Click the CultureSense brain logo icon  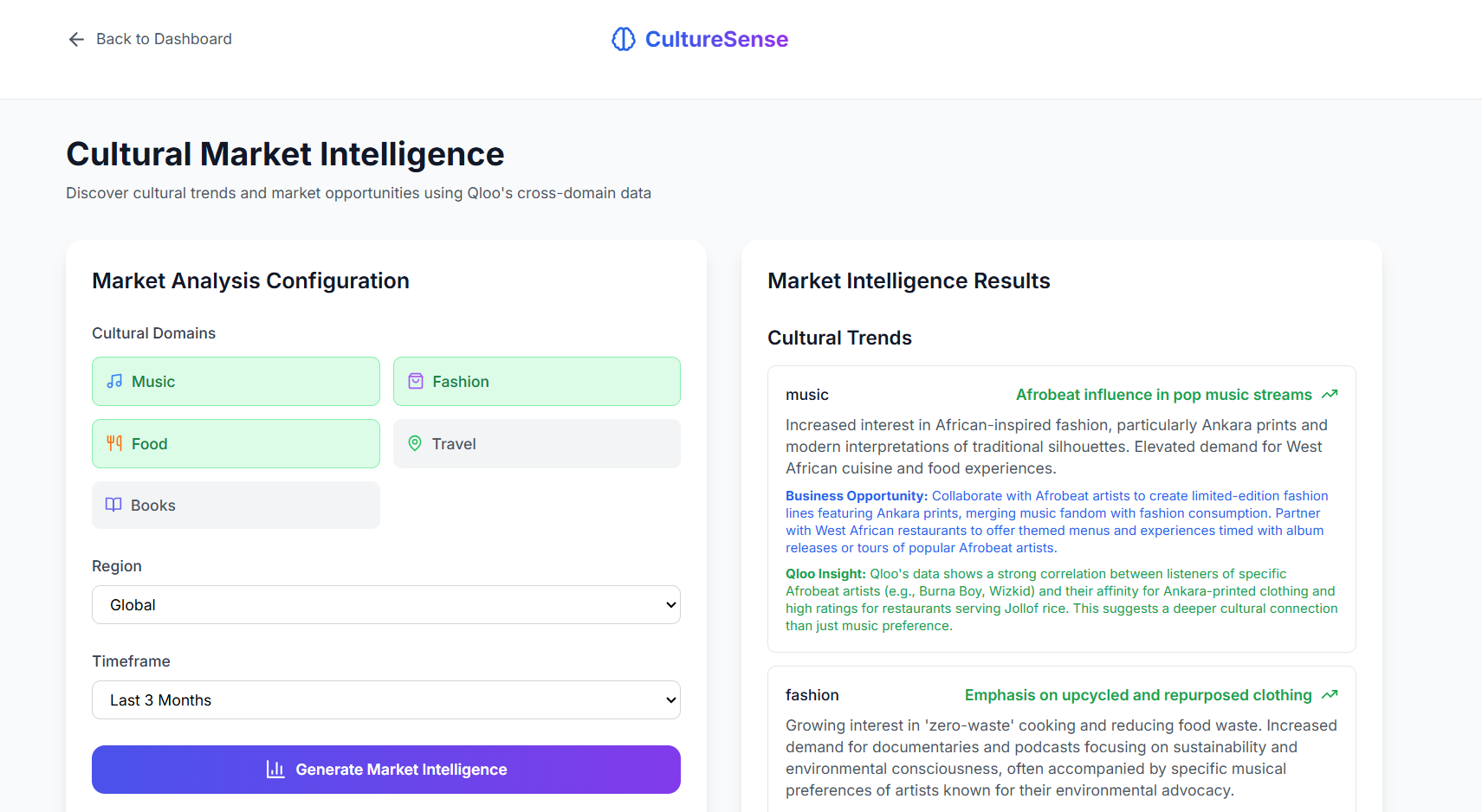[623, 39]
